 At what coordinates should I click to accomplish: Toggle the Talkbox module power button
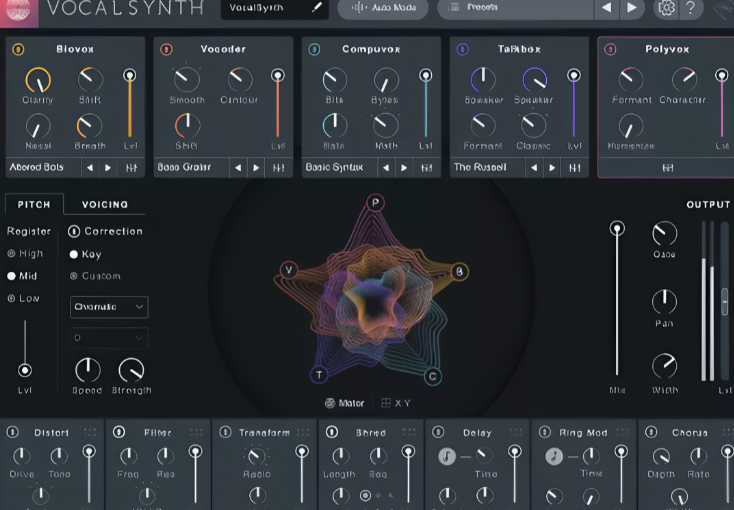(x=462, y=49)
